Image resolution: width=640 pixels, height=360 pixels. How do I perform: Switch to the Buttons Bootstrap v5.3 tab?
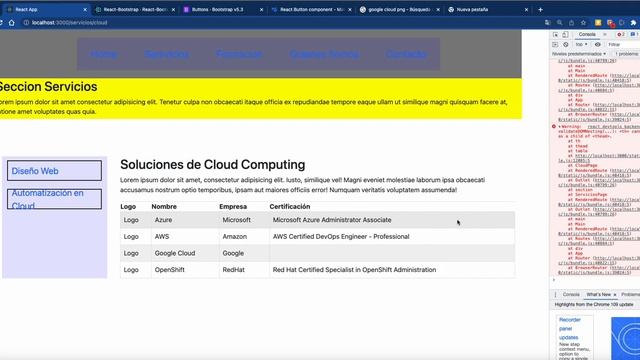pyautogui.click(x=223, y=9)
